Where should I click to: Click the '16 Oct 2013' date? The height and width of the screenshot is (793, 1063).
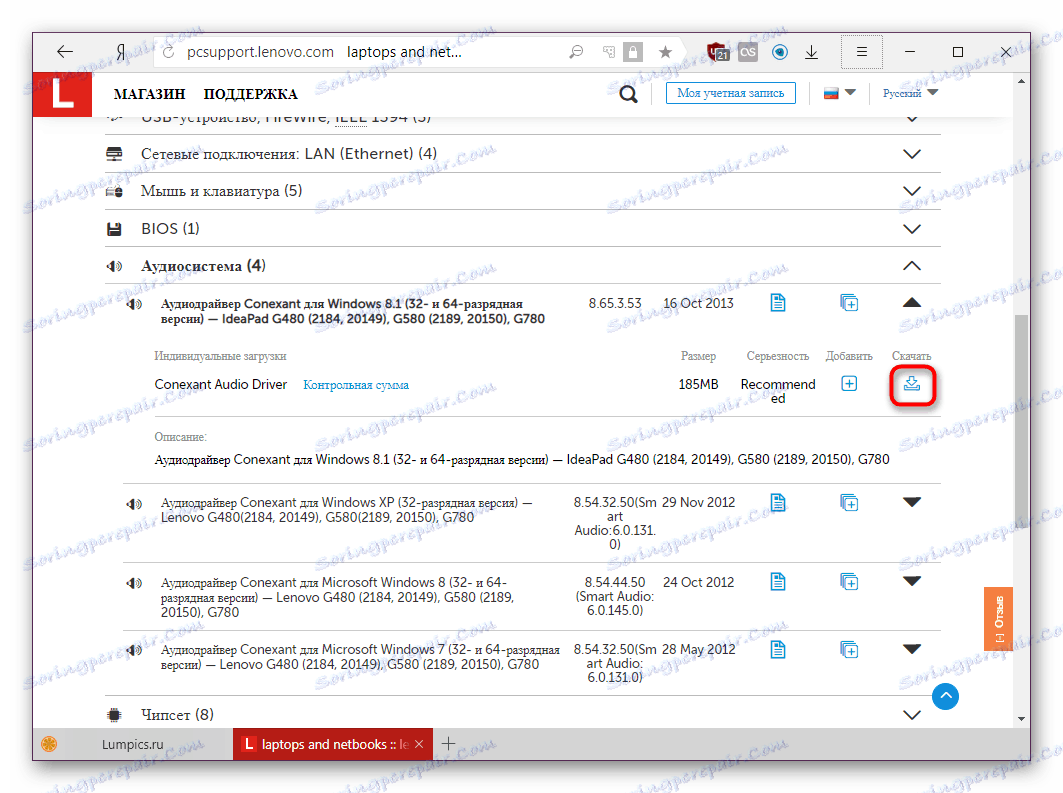tap(698, 303)
